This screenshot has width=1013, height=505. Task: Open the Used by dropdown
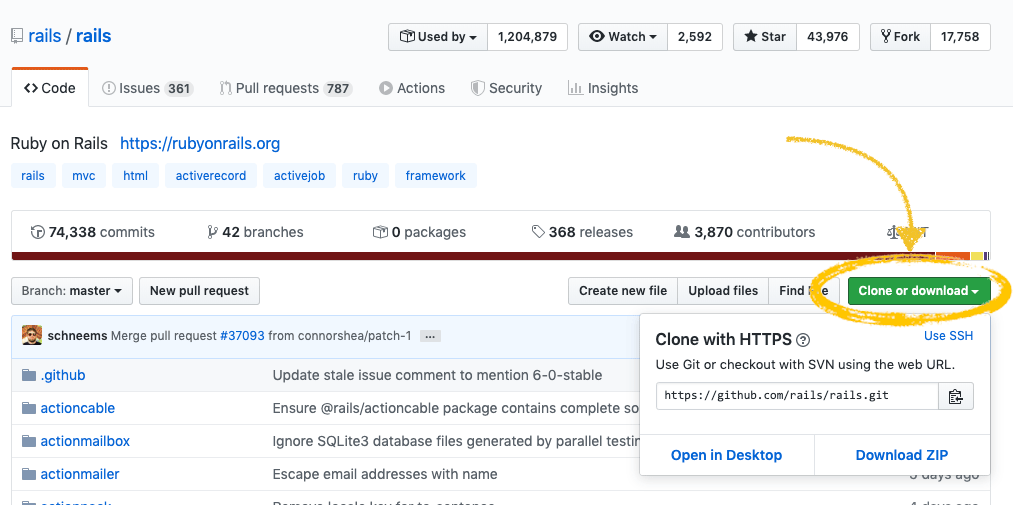pyautogui.click(x=438, y=37)
